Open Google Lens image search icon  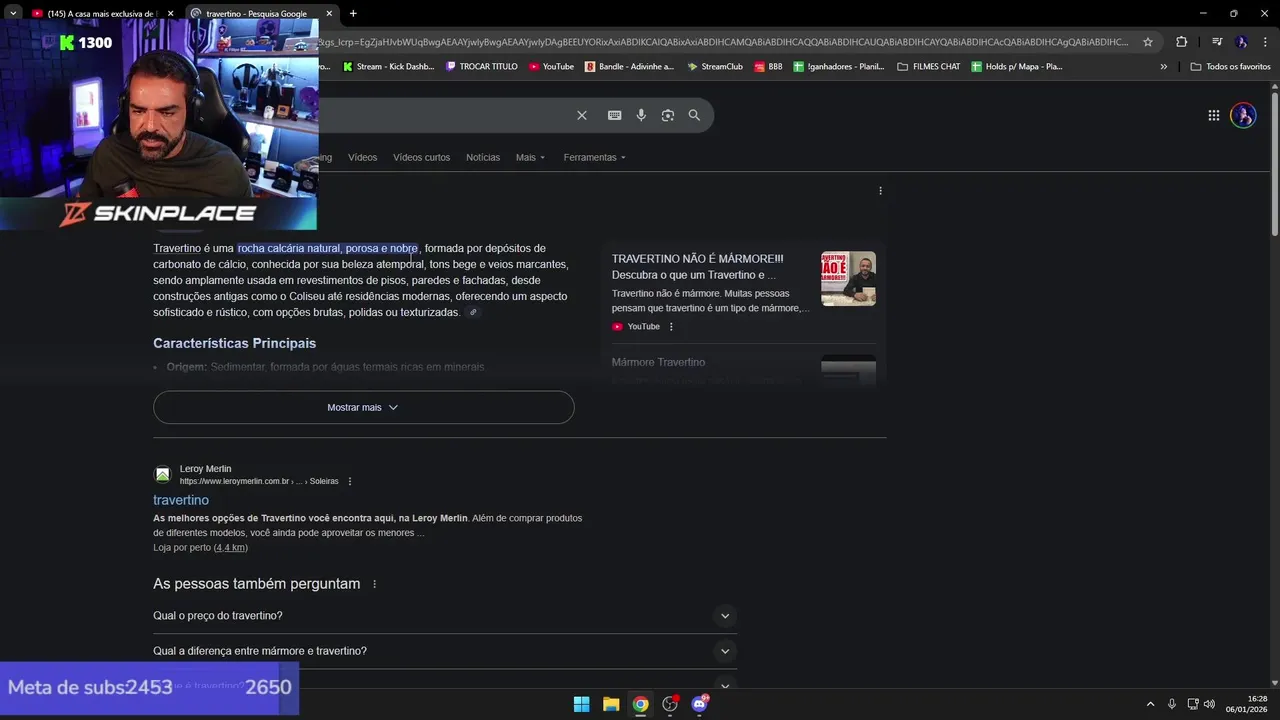[668, 115]
